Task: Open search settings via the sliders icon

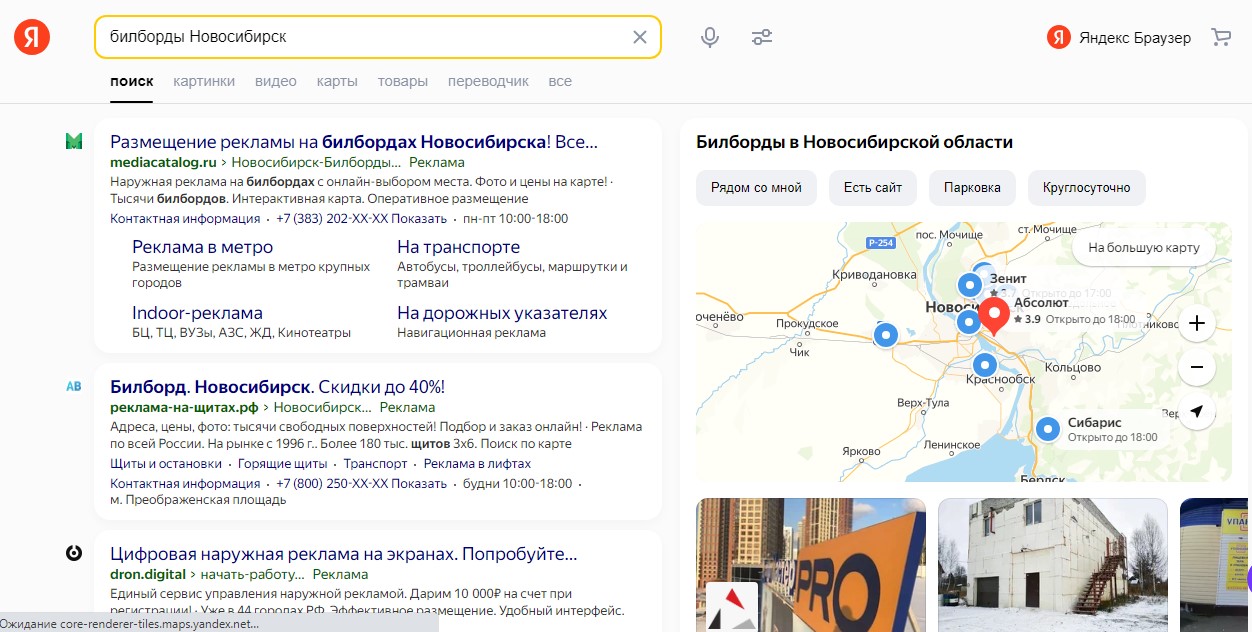Action: 762,36
